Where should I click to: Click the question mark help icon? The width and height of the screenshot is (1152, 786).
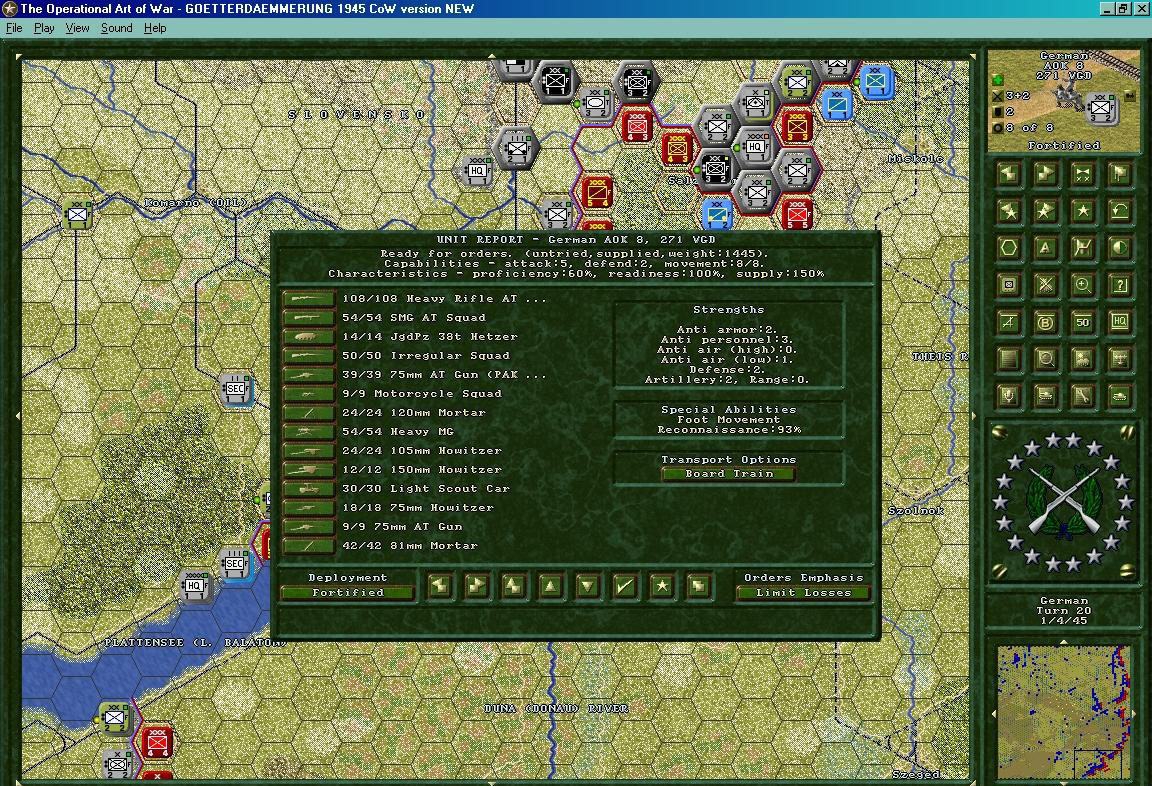[1120, 285]
